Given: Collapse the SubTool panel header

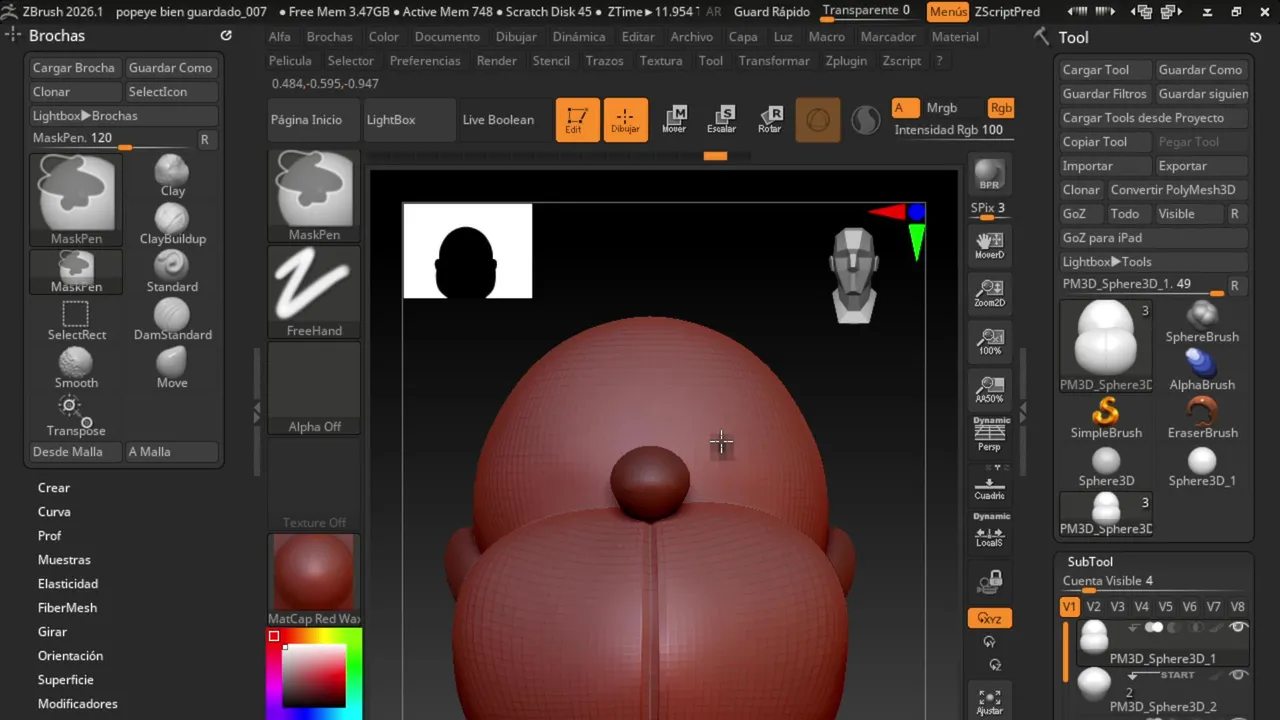Looking at the screenshot, I should pyautogui.click(x=1090, y=562).
